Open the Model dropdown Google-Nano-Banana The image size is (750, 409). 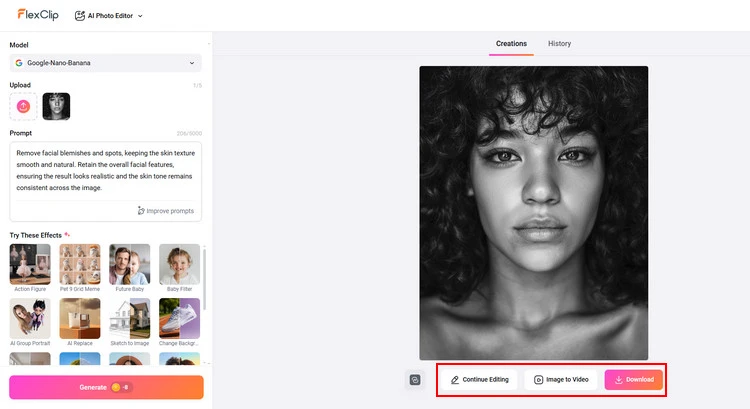pos(105,63)
